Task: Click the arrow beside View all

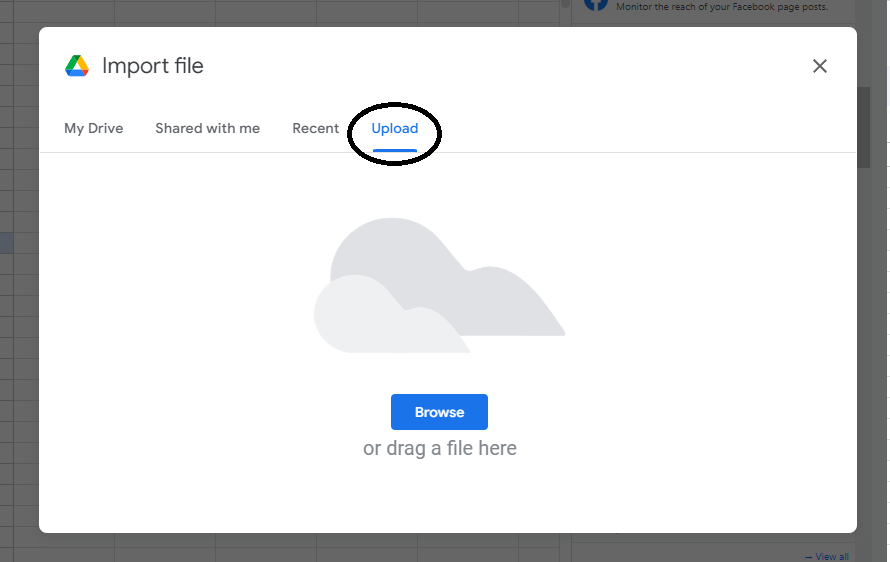Action: tap(808, 556)
